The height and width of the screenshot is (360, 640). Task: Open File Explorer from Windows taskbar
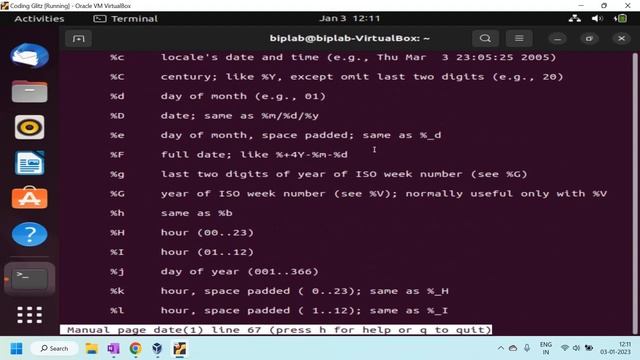pyautogui.click(x=91, y=349)
